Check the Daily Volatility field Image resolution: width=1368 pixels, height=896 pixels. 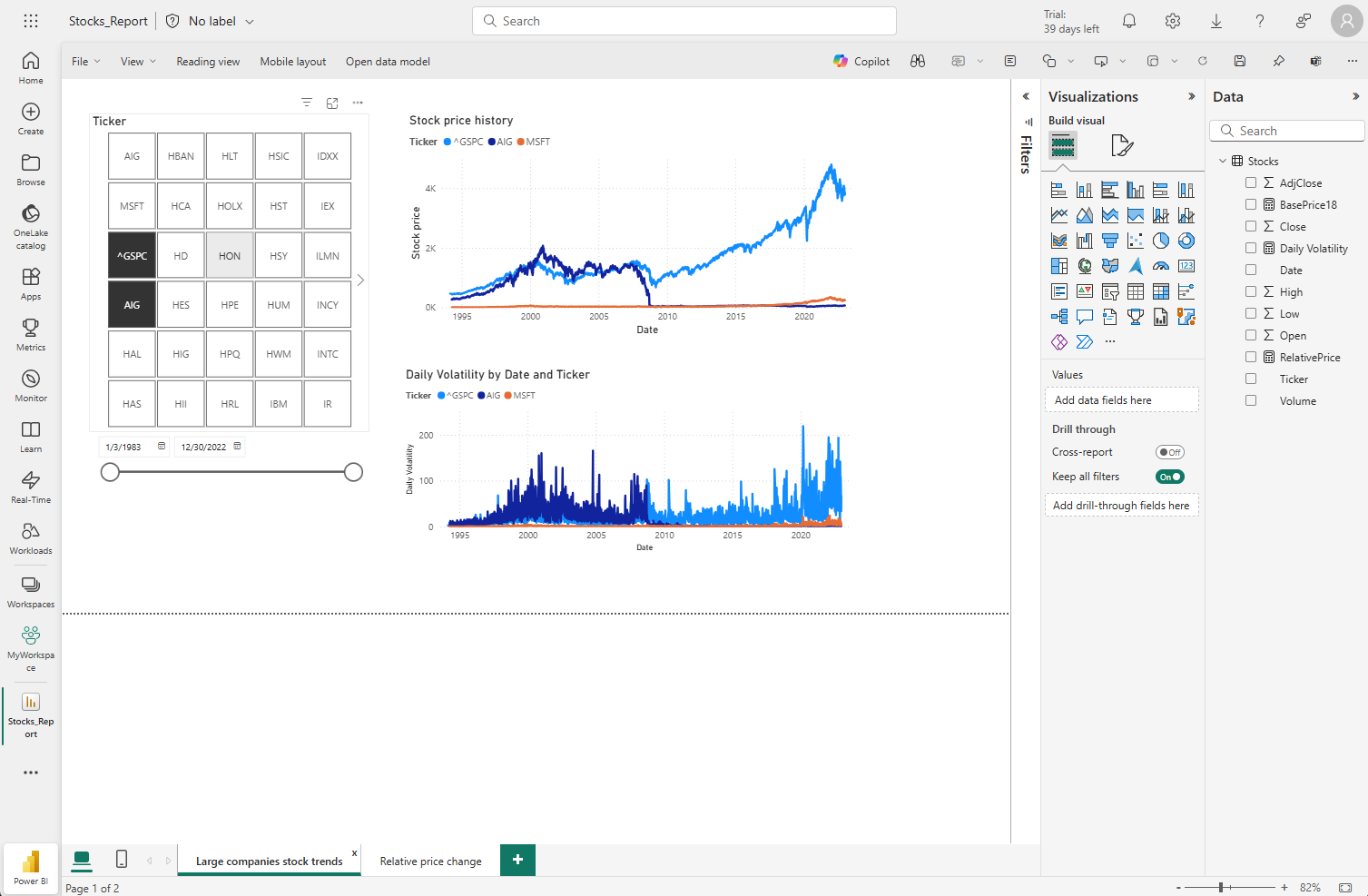[1251, 248]
